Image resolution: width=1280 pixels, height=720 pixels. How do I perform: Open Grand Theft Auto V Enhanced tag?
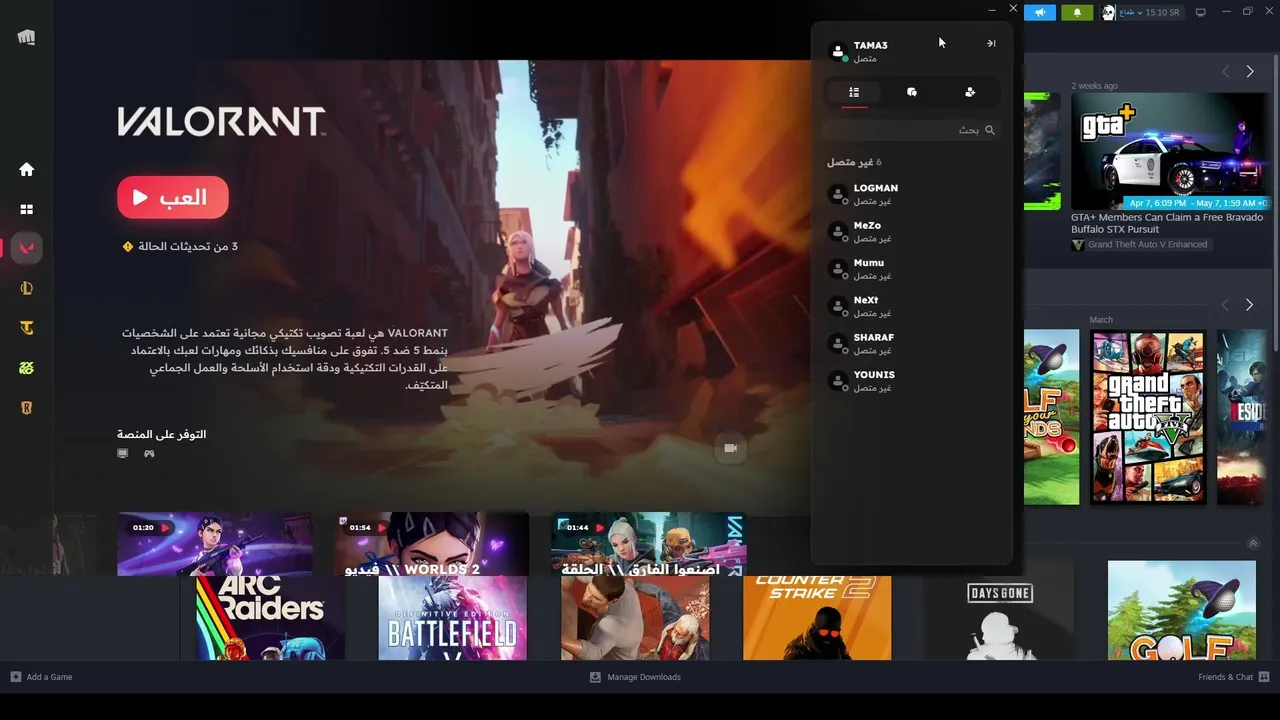pyautogui.click(x=1141, y=244)
